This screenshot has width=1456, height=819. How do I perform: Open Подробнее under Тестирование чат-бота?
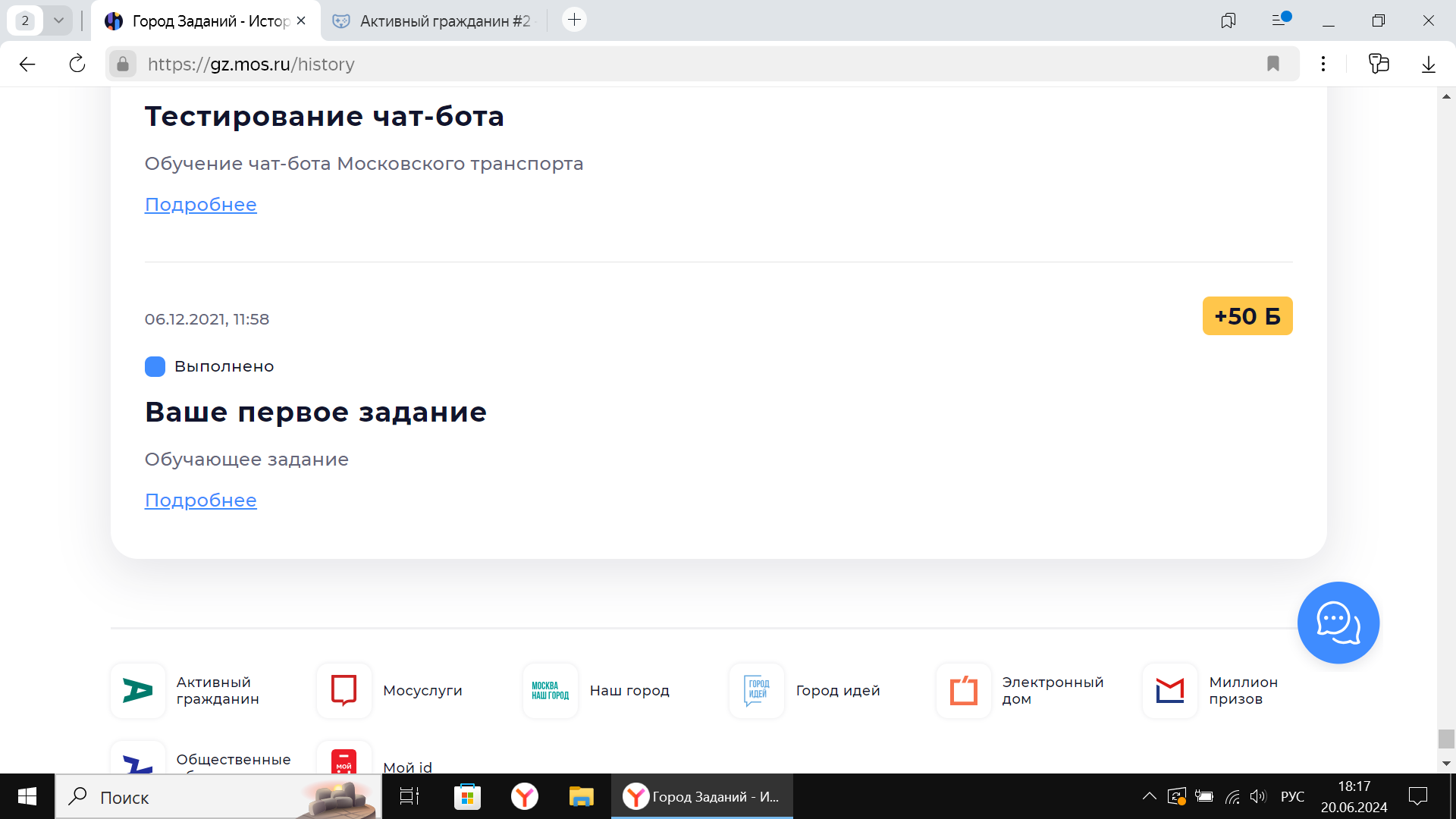tap(201, 205)
